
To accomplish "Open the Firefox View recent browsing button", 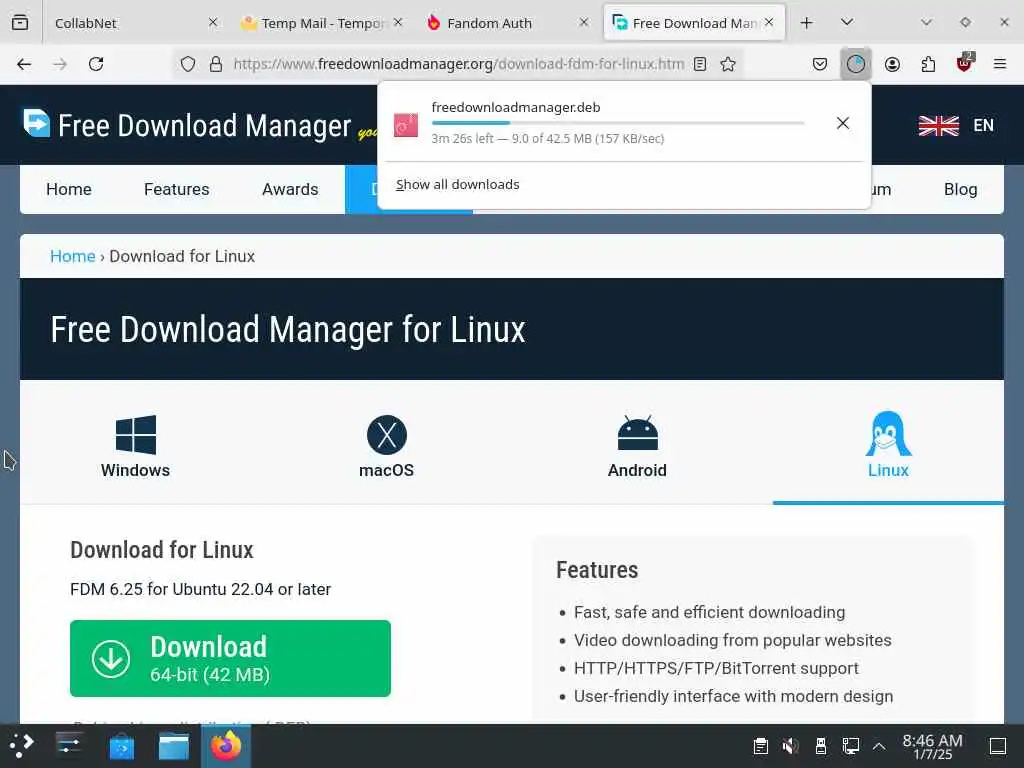I will pyautogui.click(x=20, y=23).
